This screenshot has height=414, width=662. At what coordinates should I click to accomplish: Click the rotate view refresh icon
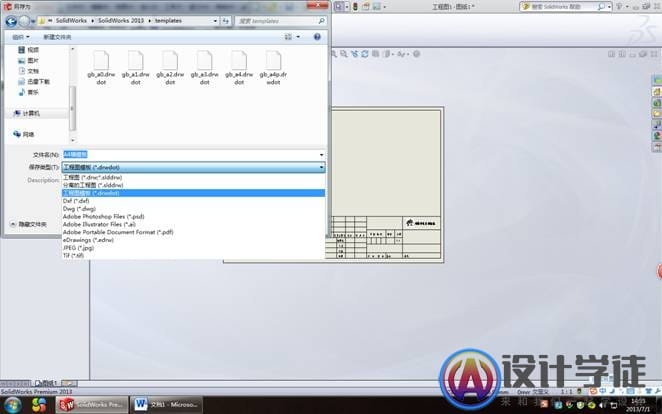(365, 54)
